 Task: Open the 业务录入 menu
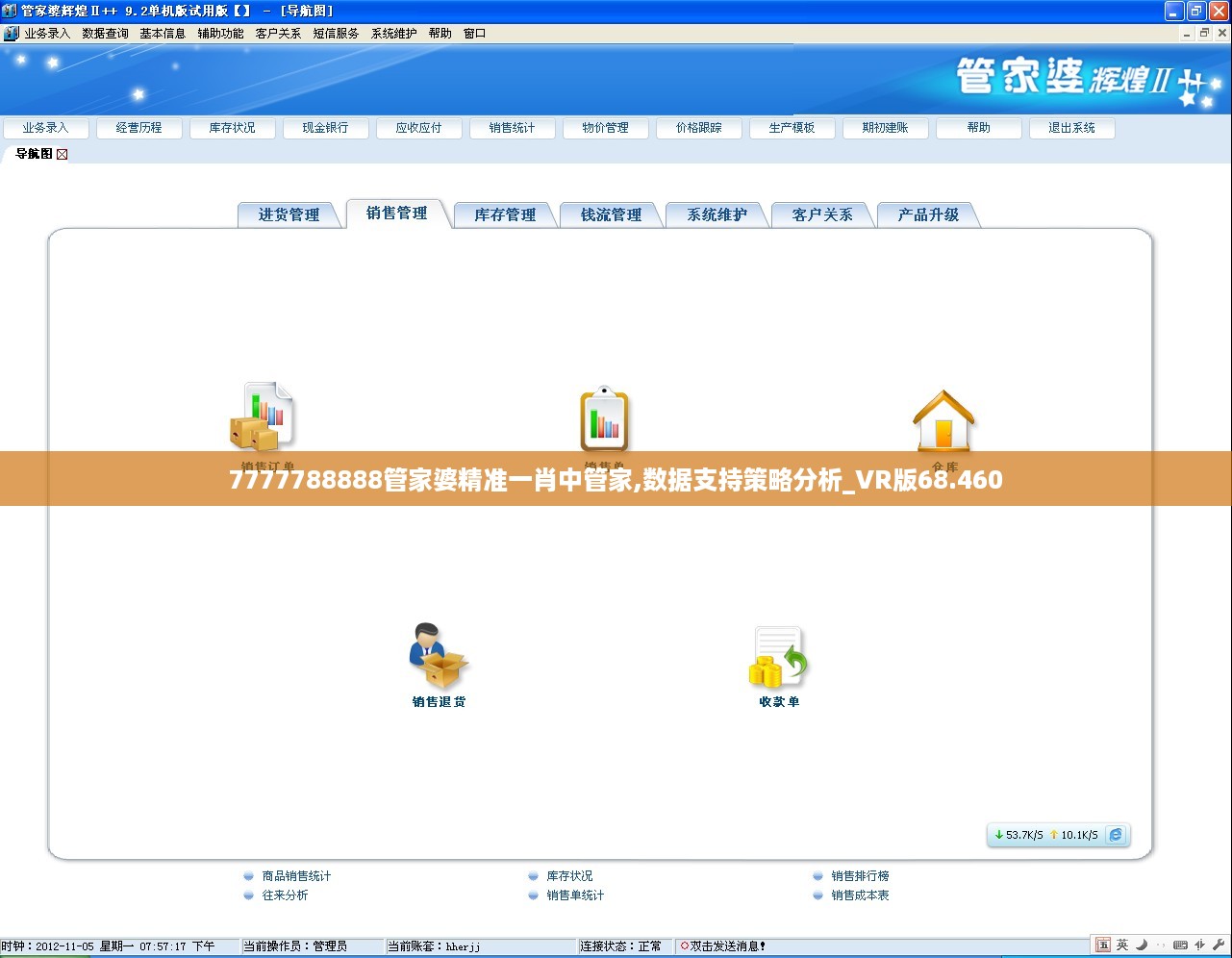(x=47, y=33)
